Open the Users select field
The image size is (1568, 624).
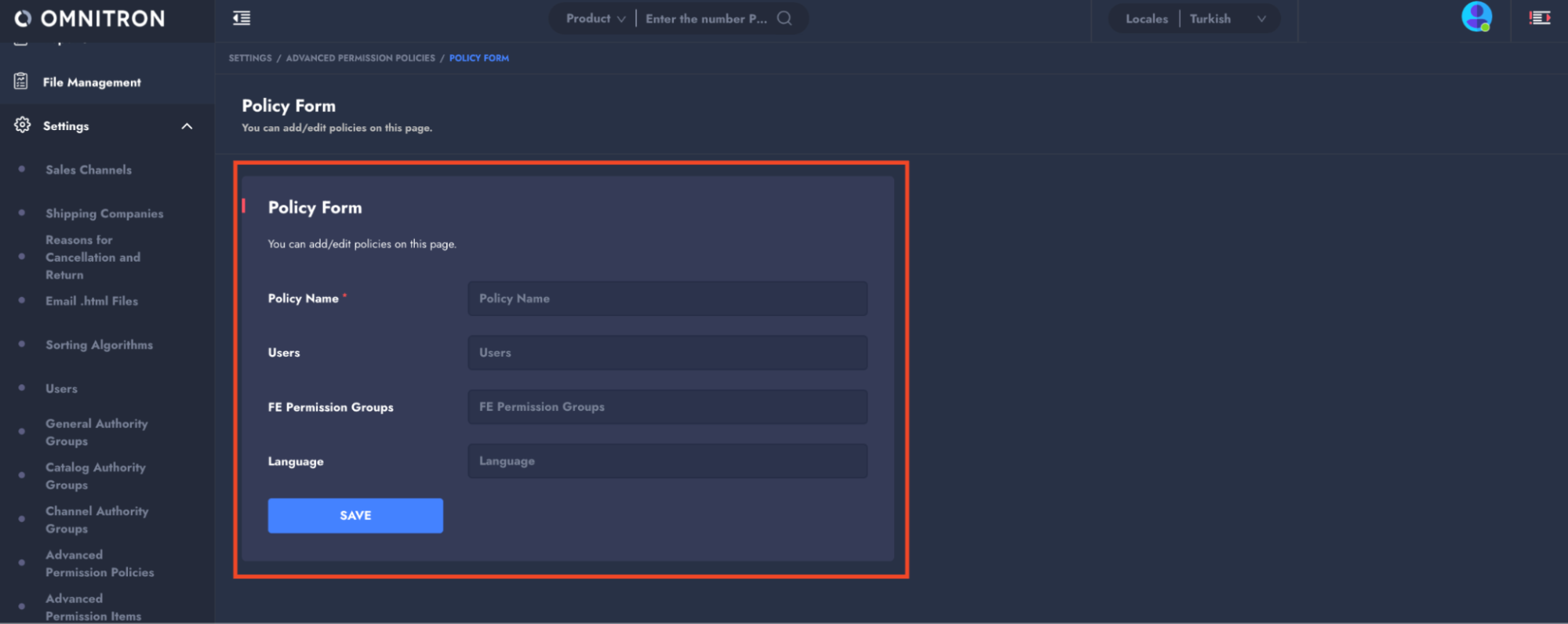668,353
